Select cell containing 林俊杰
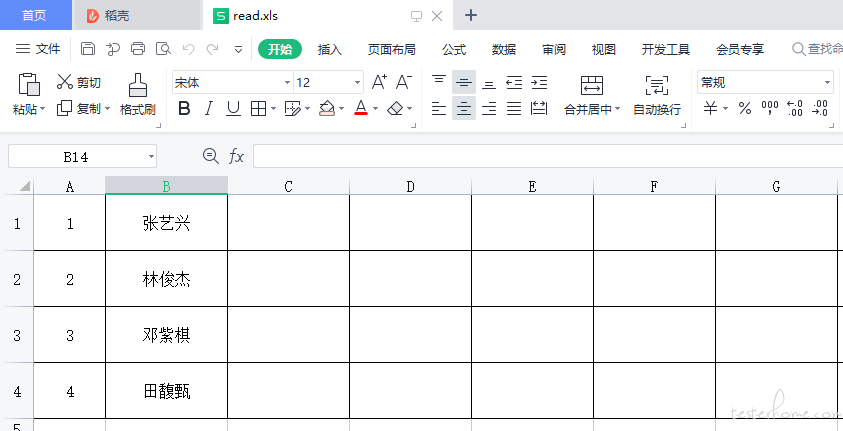843x431 pixels. click(167, 279)
